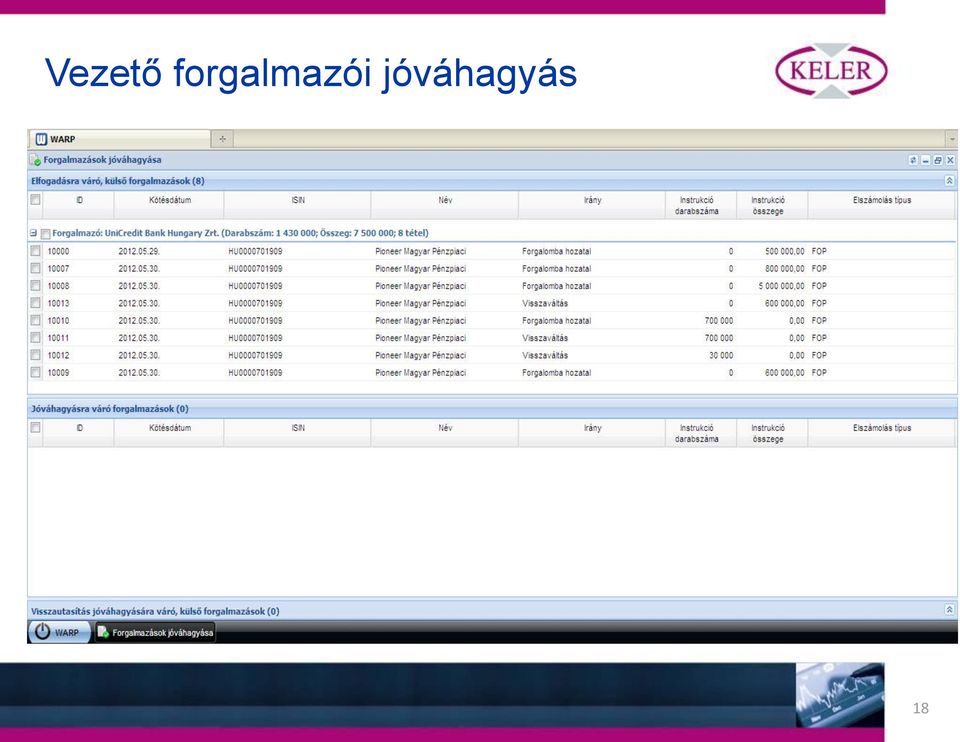Tick select-all checkbox in Elfogadásra váró header

36,200
